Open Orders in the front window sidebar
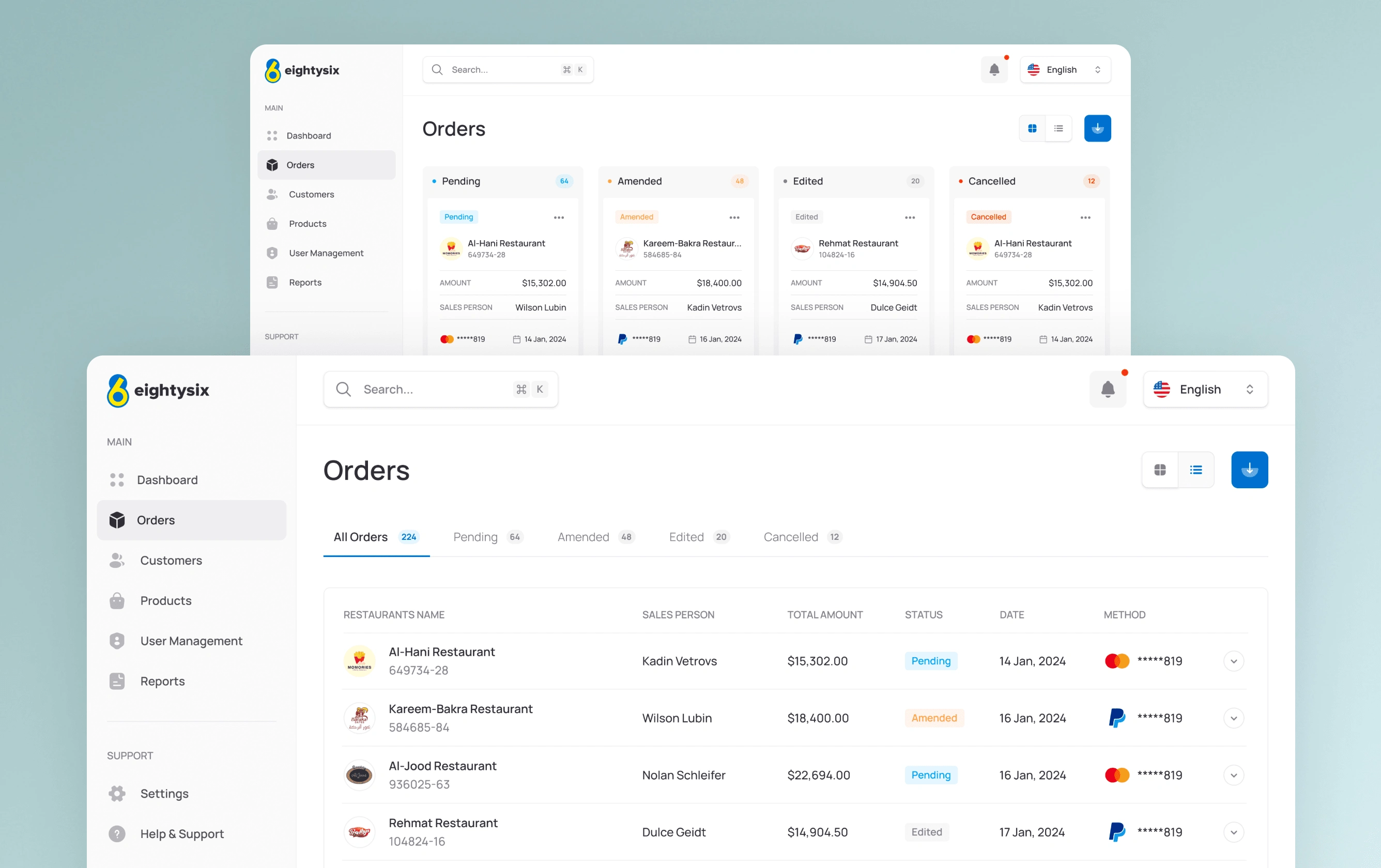 192,520
